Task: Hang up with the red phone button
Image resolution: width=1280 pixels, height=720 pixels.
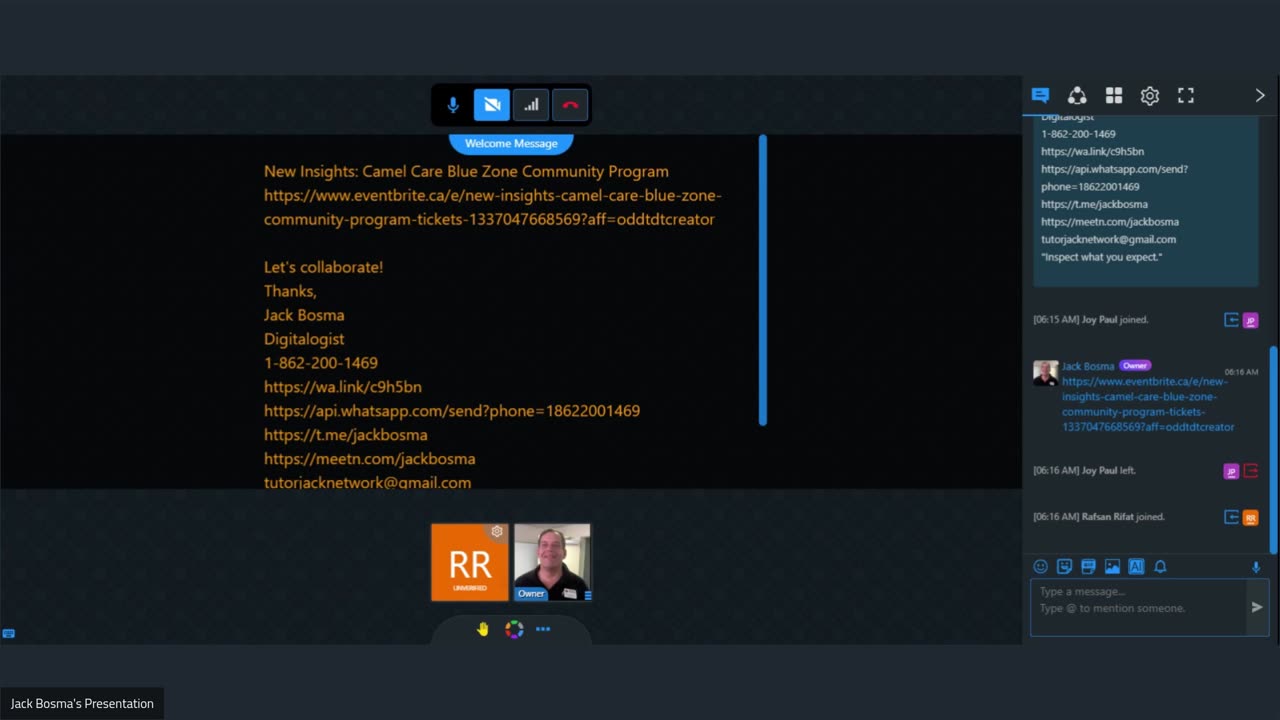Action: (570, 105)
